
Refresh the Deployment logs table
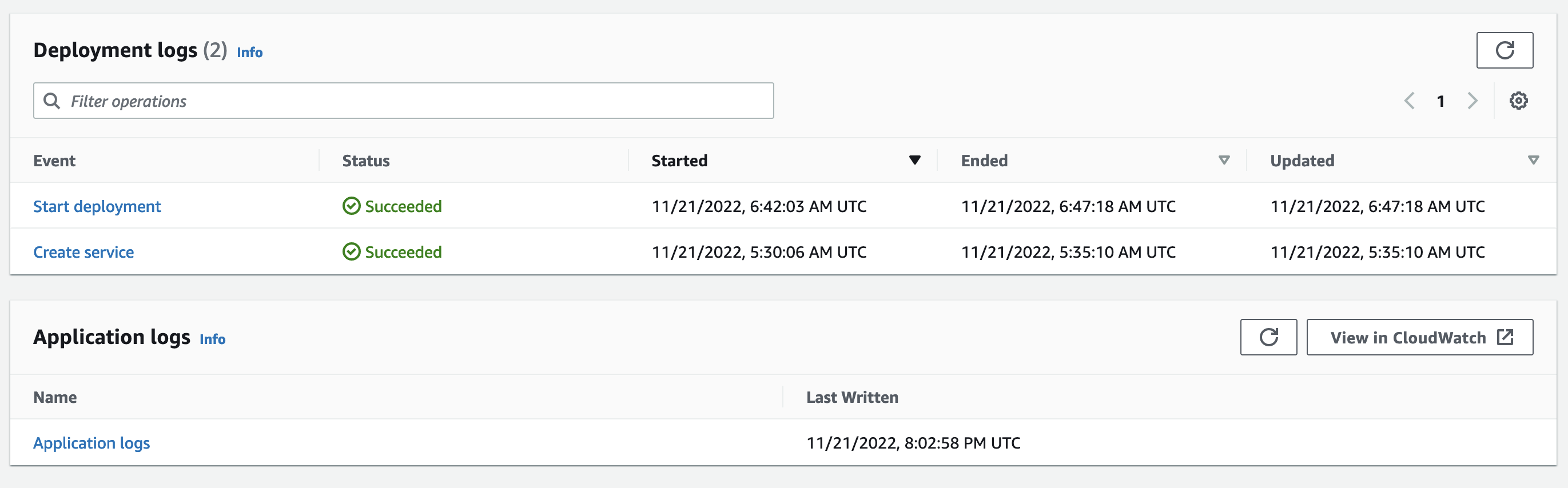click(1505, 50)
